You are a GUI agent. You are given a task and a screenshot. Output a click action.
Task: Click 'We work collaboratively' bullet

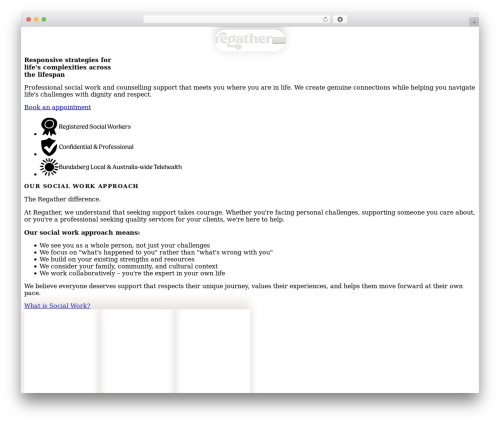point(132,273)
